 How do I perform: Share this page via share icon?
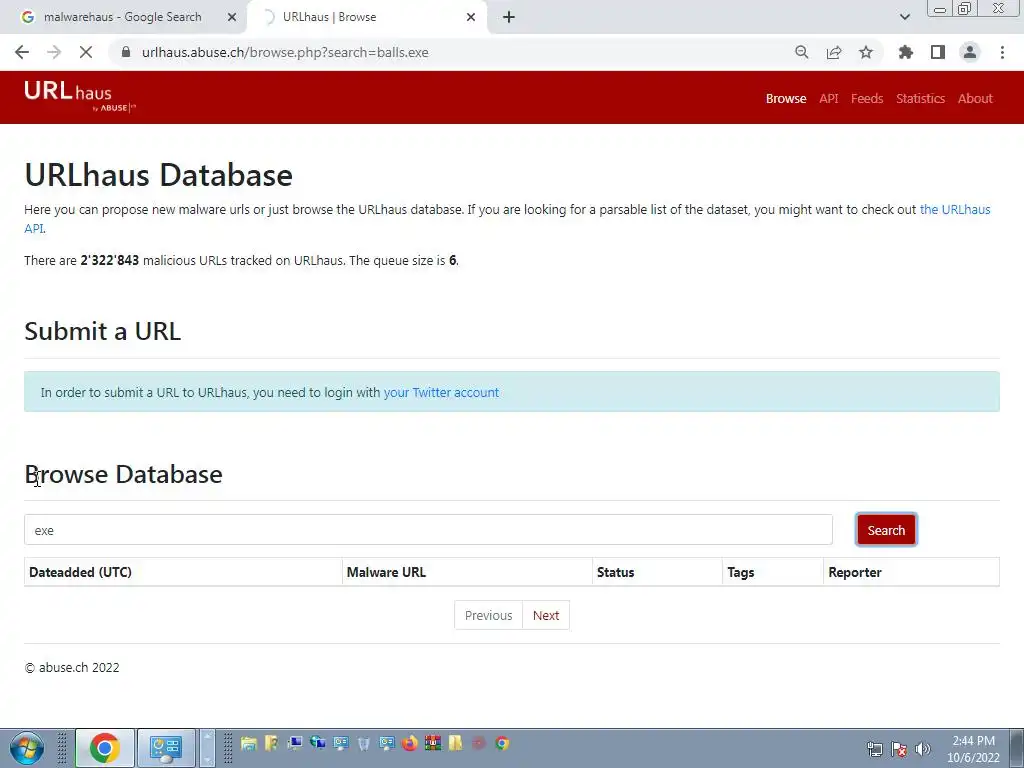coord(834,52)
